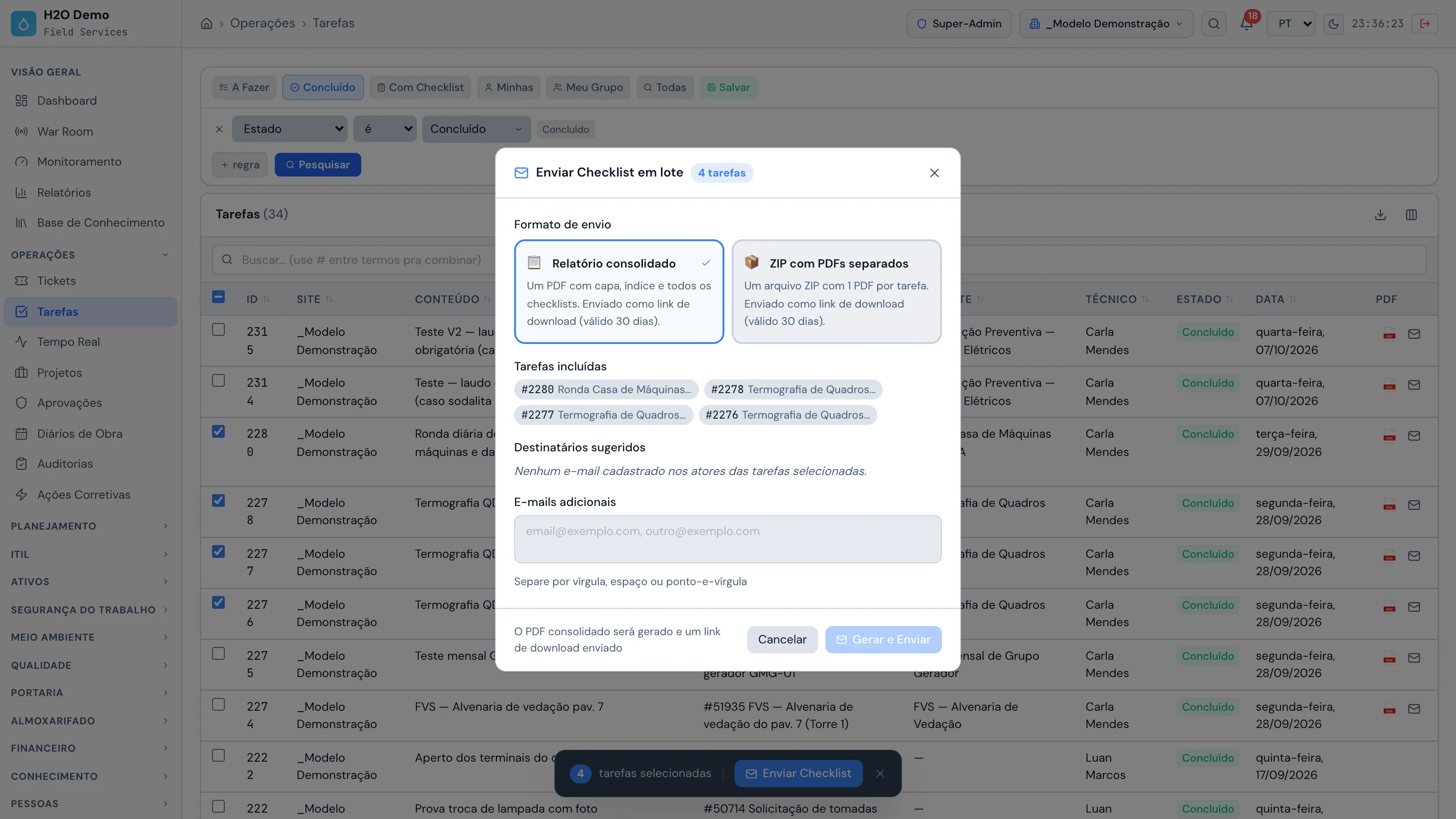Open Aprovações in sidebar
The width and height of the screenshot is (1456, 819).
pyautogui.click(x=91, y=403)
